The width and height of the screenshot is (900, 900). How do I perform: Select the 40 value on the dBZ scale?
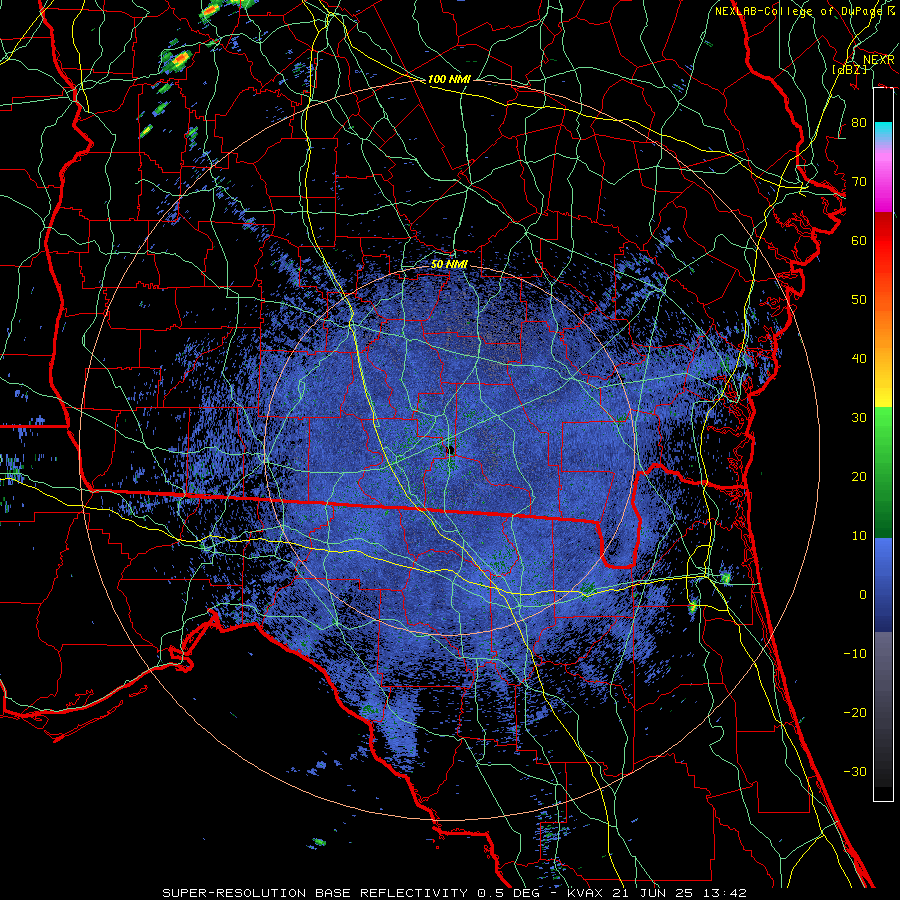tap(859, 359)
